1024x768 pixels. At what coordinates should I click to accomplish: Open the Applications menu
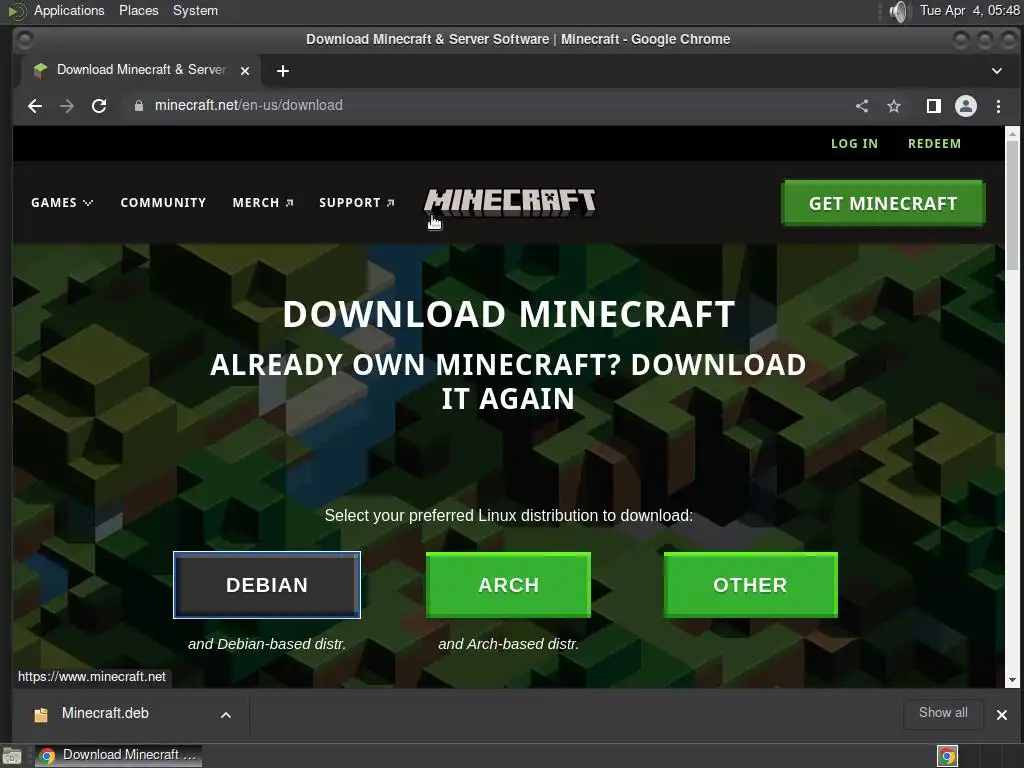click(x=69, y=10)
